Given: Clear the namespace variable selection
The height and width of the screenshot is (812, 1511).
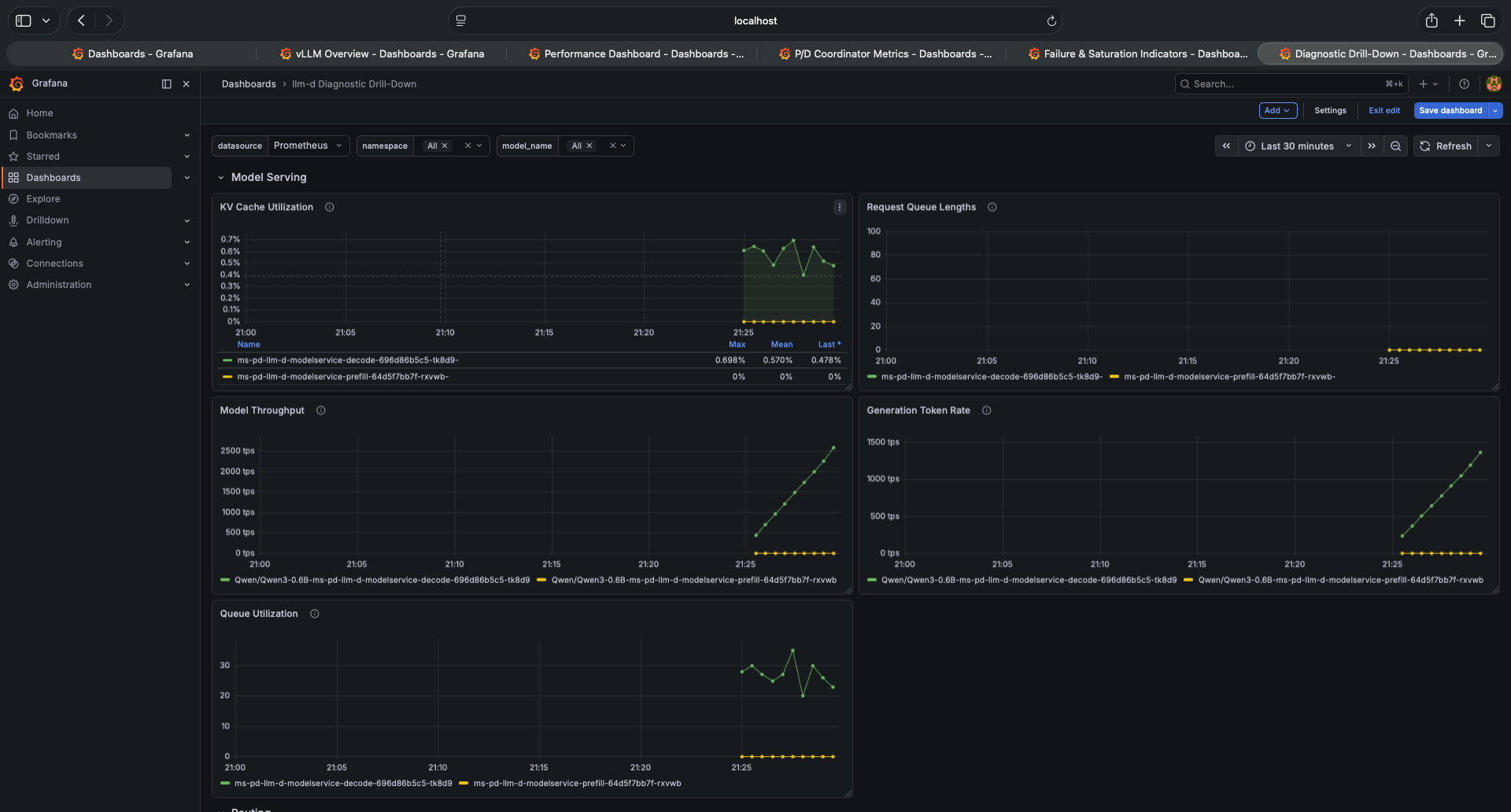Looking at the screenshot, I should (x=467, y=146).
